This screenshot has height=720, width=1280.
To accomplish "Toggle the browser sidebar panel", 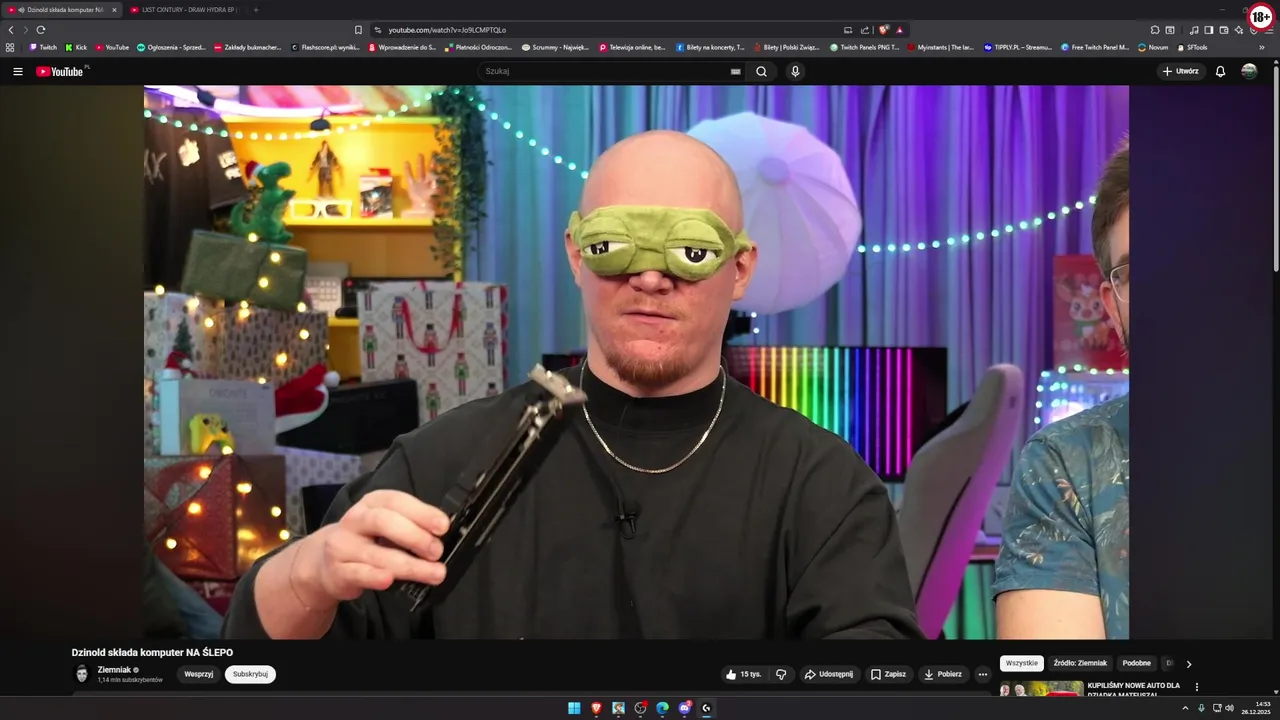I will 1208,30.
